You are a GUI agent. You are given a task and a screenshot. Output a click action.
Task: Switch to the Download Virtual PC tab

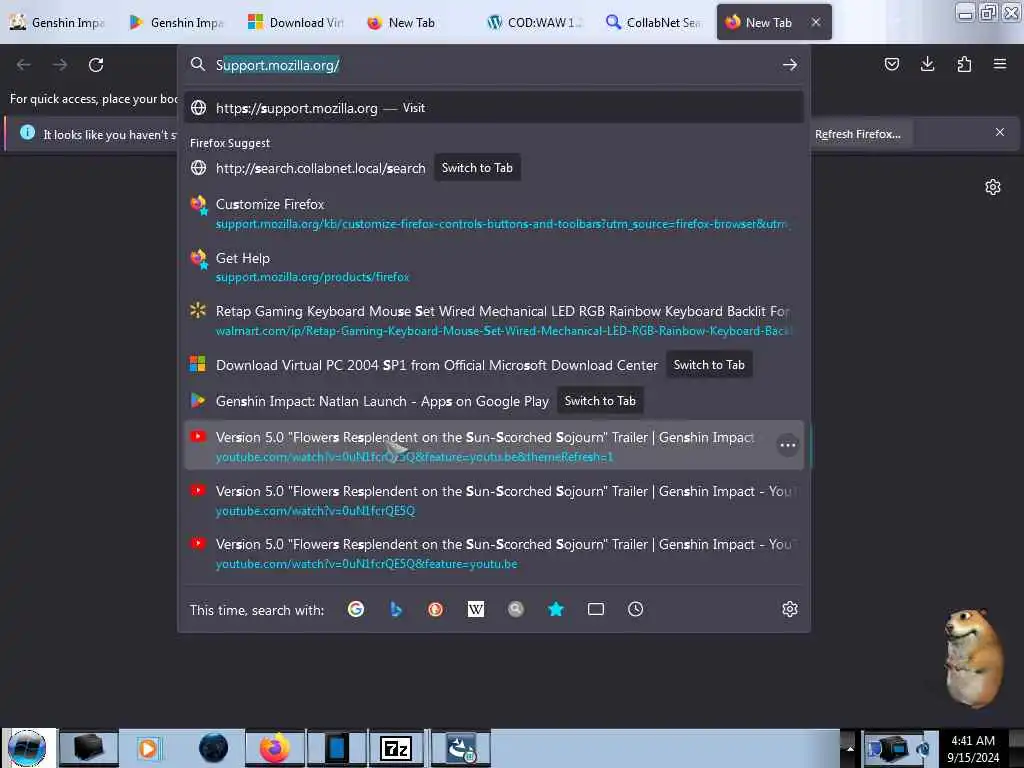(295, 22)
